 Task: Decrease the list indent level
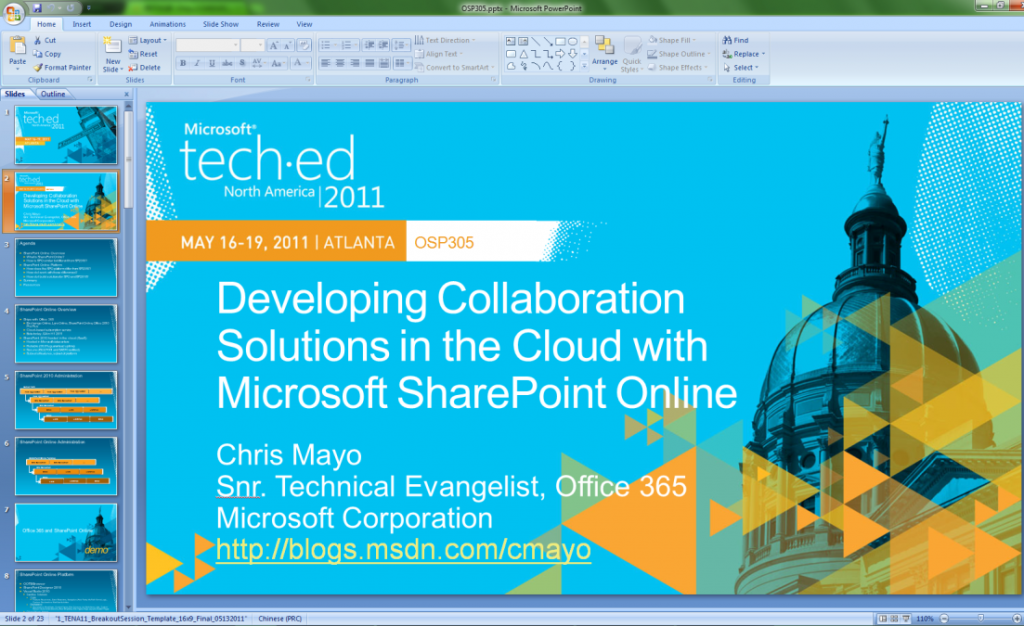point(369,45)
